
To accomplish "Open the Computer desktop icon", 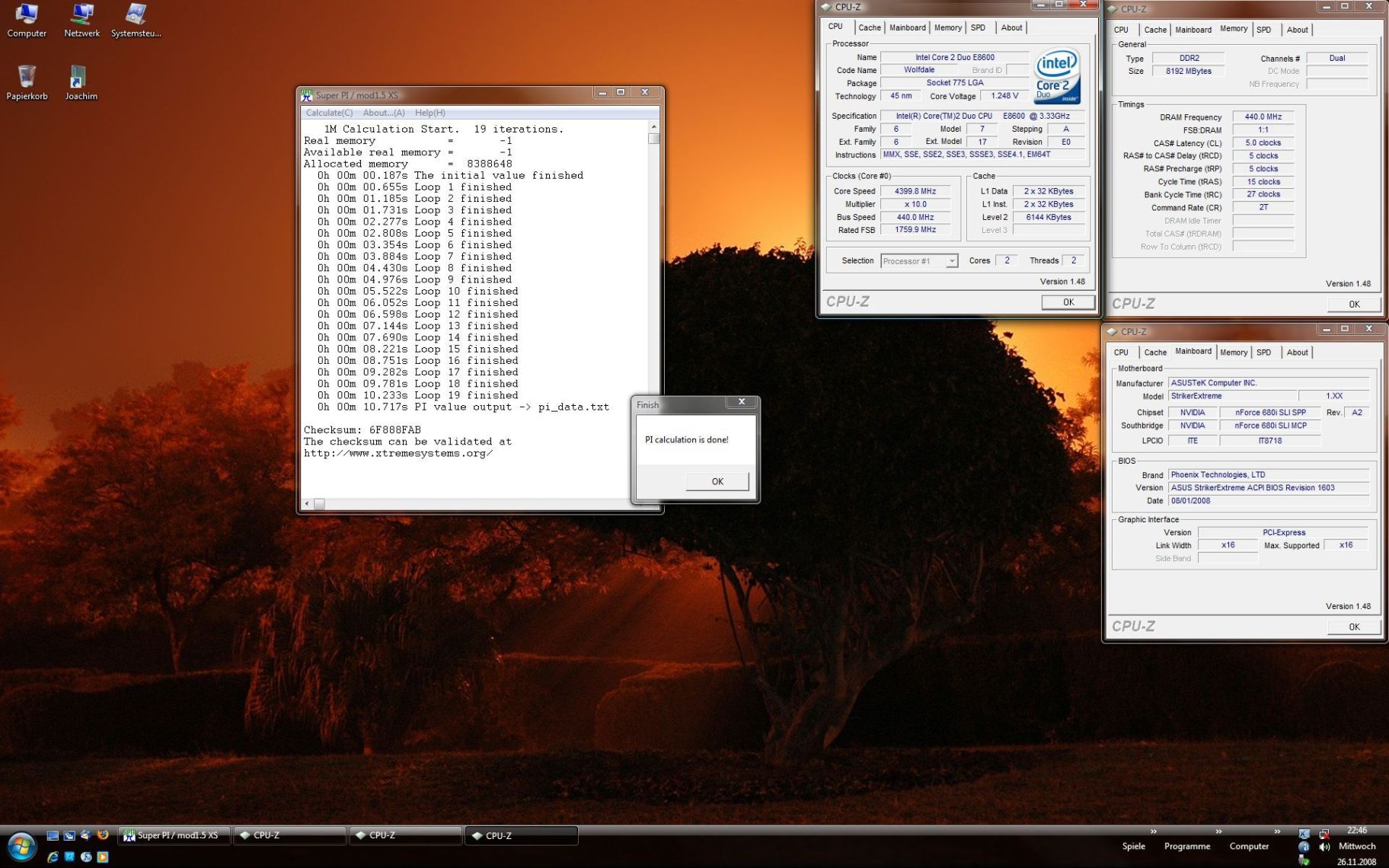I will 27,21.
